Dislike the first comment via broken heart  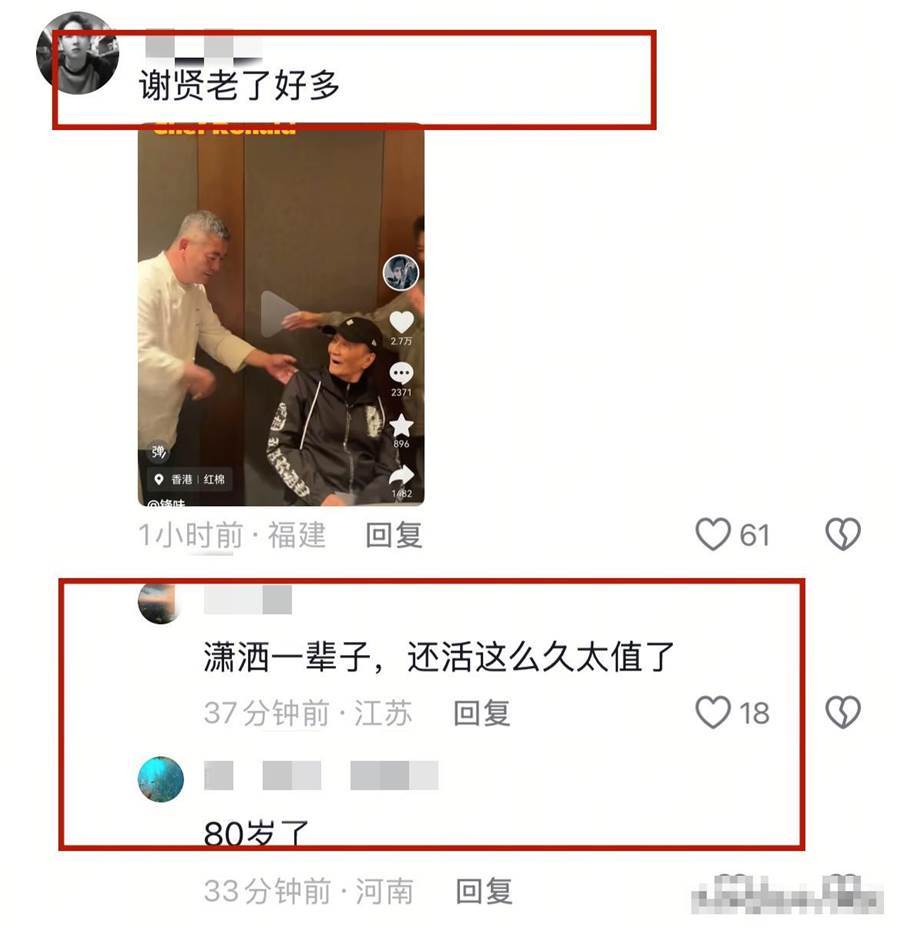pyautogui.click(x=843, y=534)
